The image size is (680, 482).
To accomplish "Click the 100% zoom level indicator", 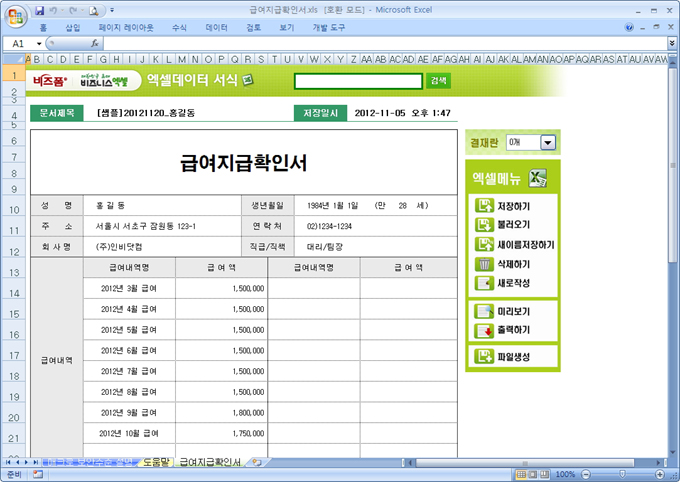I will click(x=566, y=474).
